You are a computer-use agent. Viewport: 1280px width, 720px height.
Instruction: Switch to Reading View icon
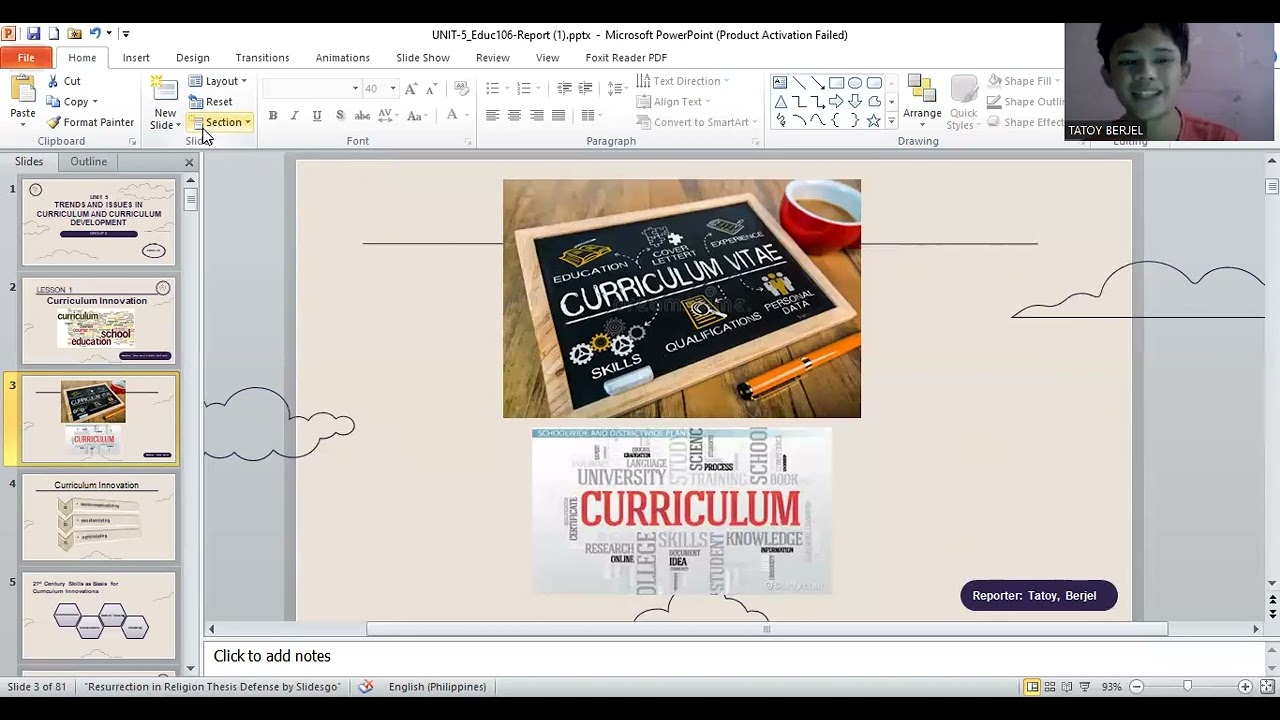tap(1067, 687)
